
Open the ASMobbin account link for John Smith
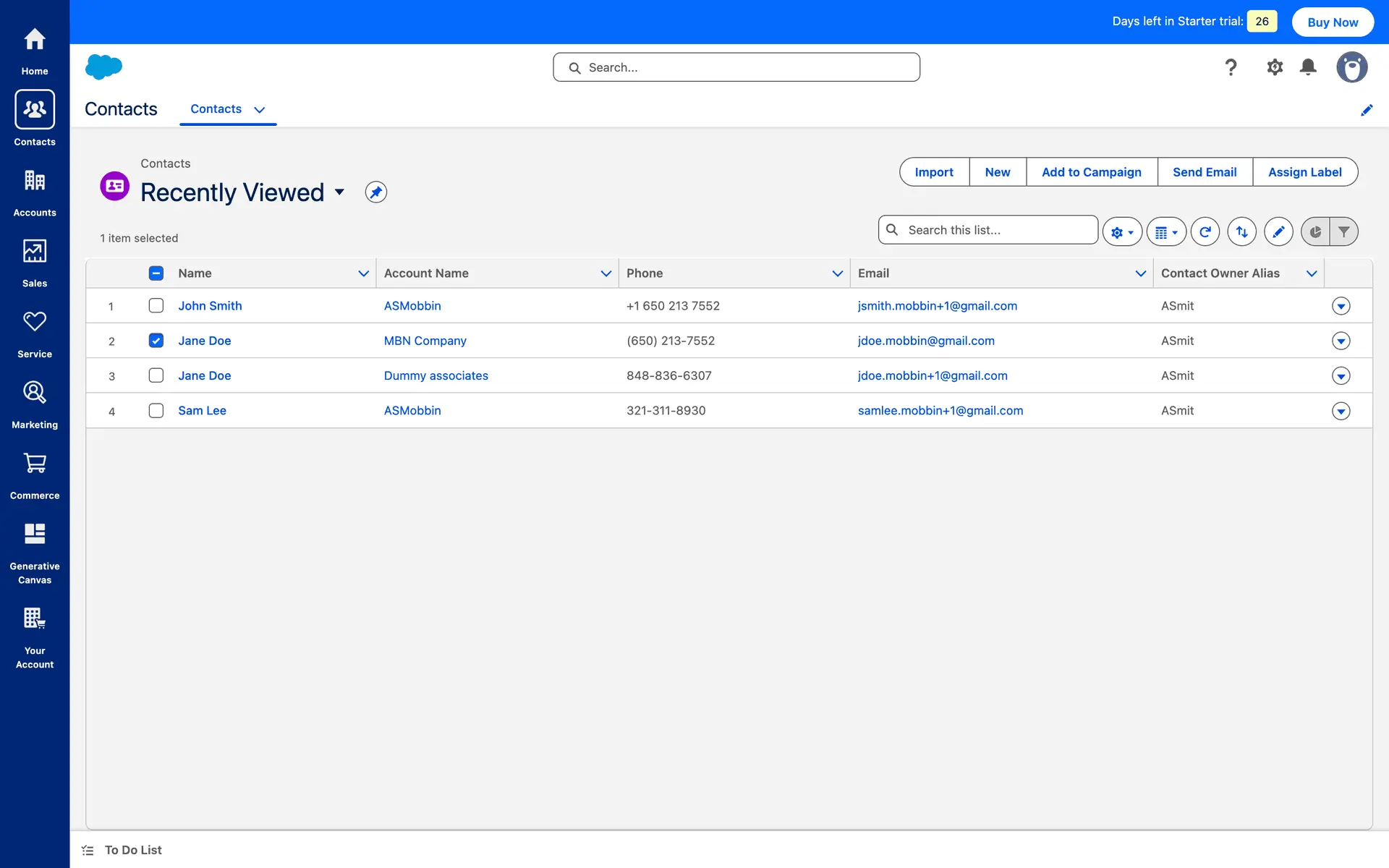point(412,305)
